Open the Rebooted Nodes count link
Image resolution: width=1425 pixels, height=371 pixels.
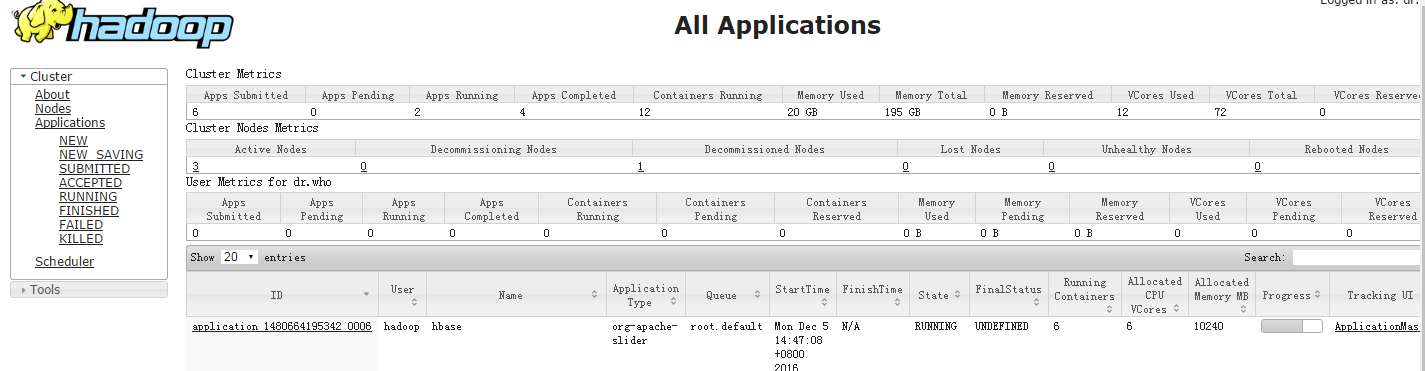(1258, 167)
